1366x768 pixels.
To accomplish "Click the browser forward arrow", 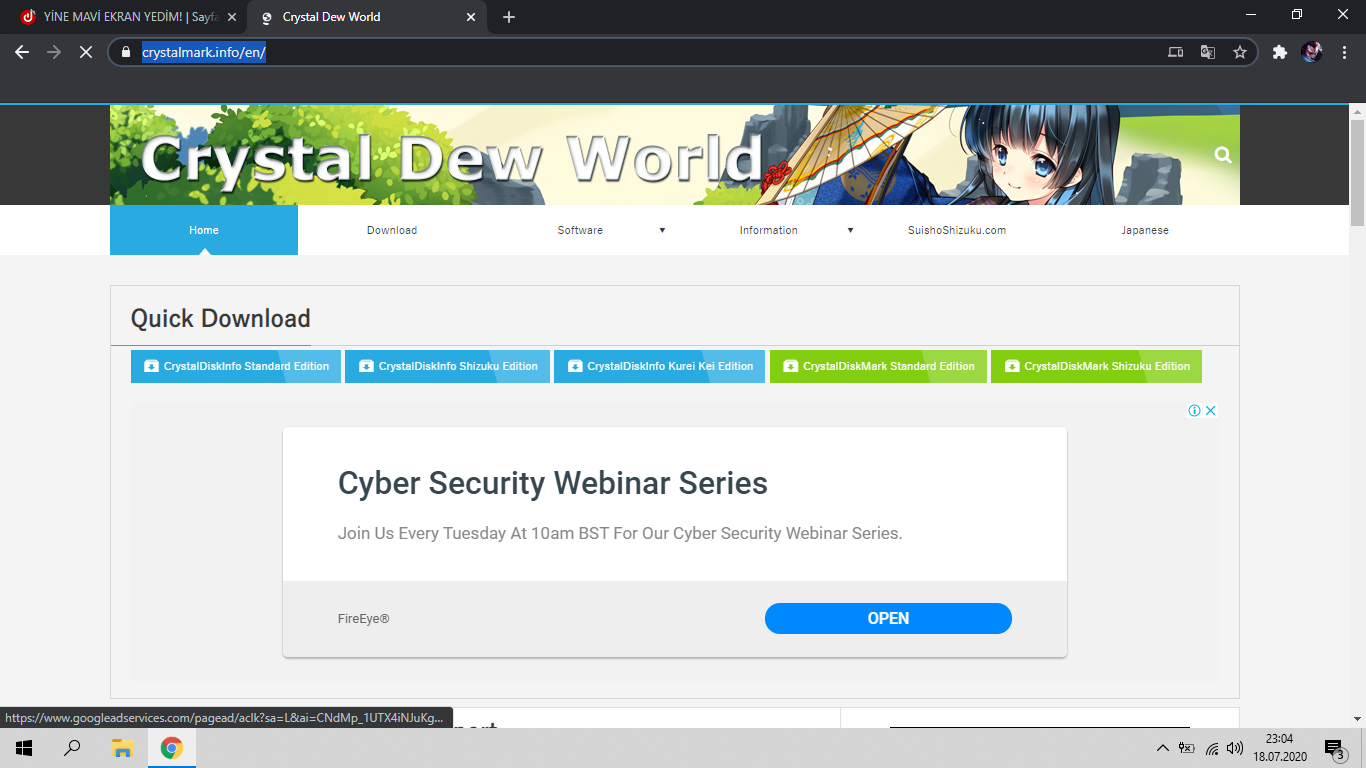I will pos(54,52).
